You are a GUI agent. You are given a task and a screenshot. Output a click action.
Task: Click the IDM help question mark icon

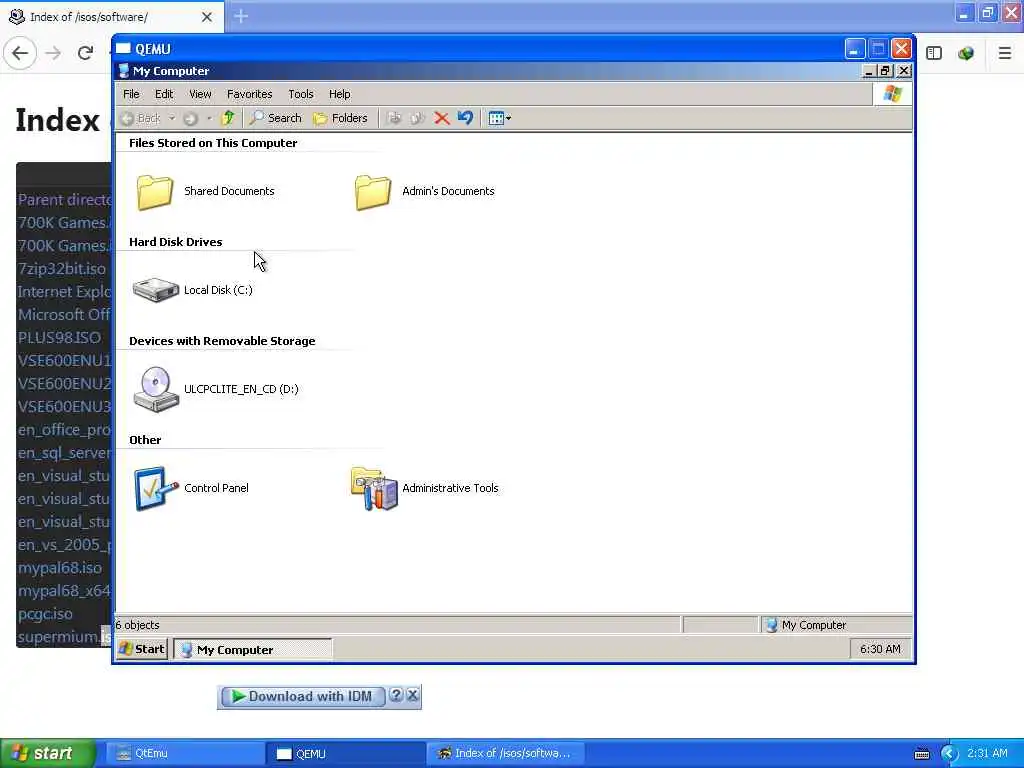pos(396,696)
